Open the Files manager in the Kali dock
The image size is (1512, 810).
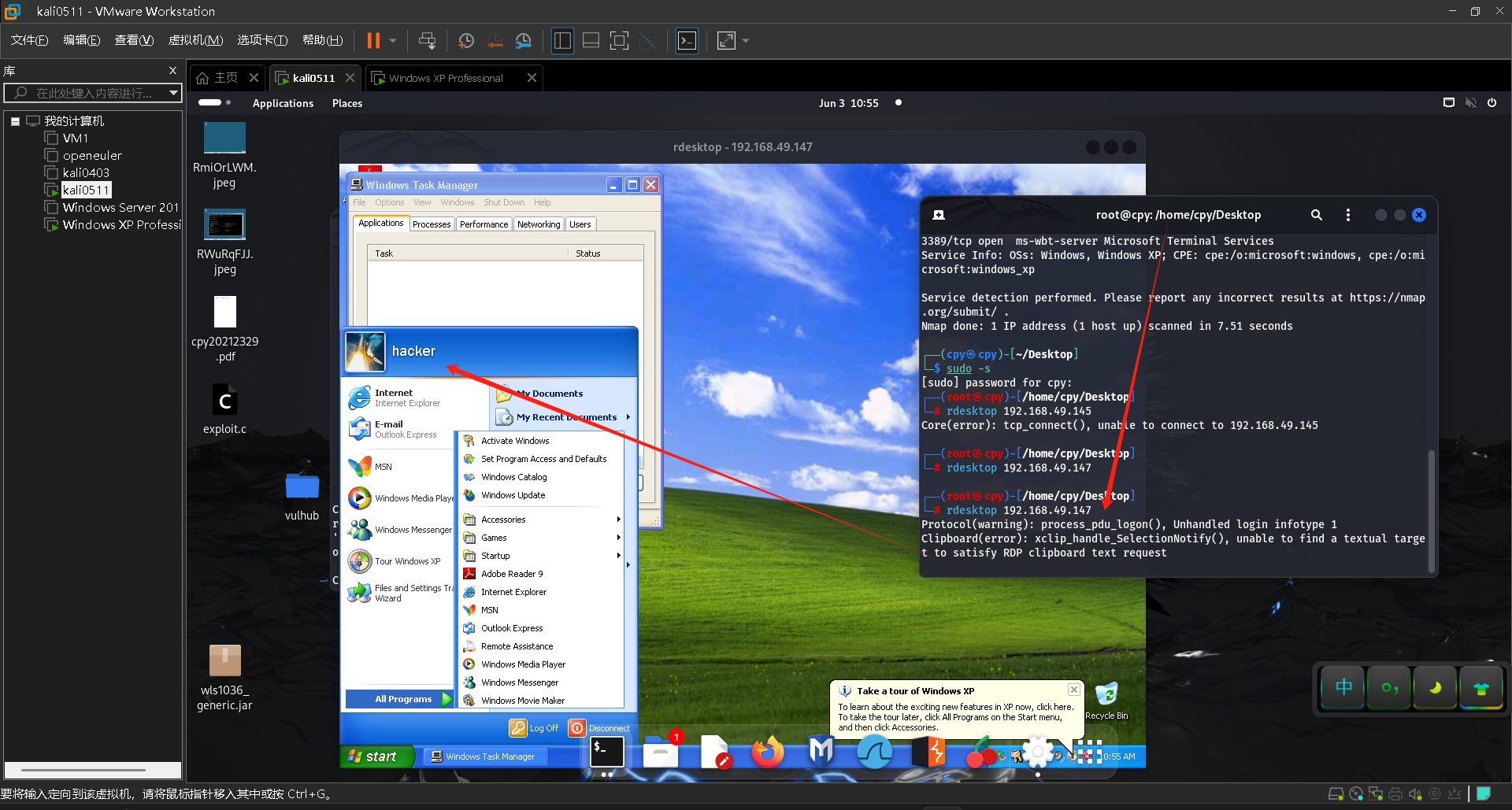coord(661,752)
